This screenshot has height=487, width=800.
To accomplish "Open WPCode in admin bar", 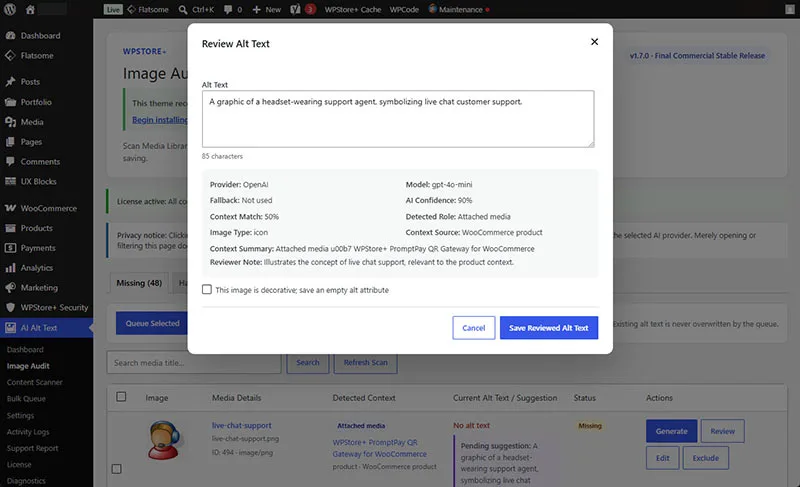I will [x=404, y=9].
